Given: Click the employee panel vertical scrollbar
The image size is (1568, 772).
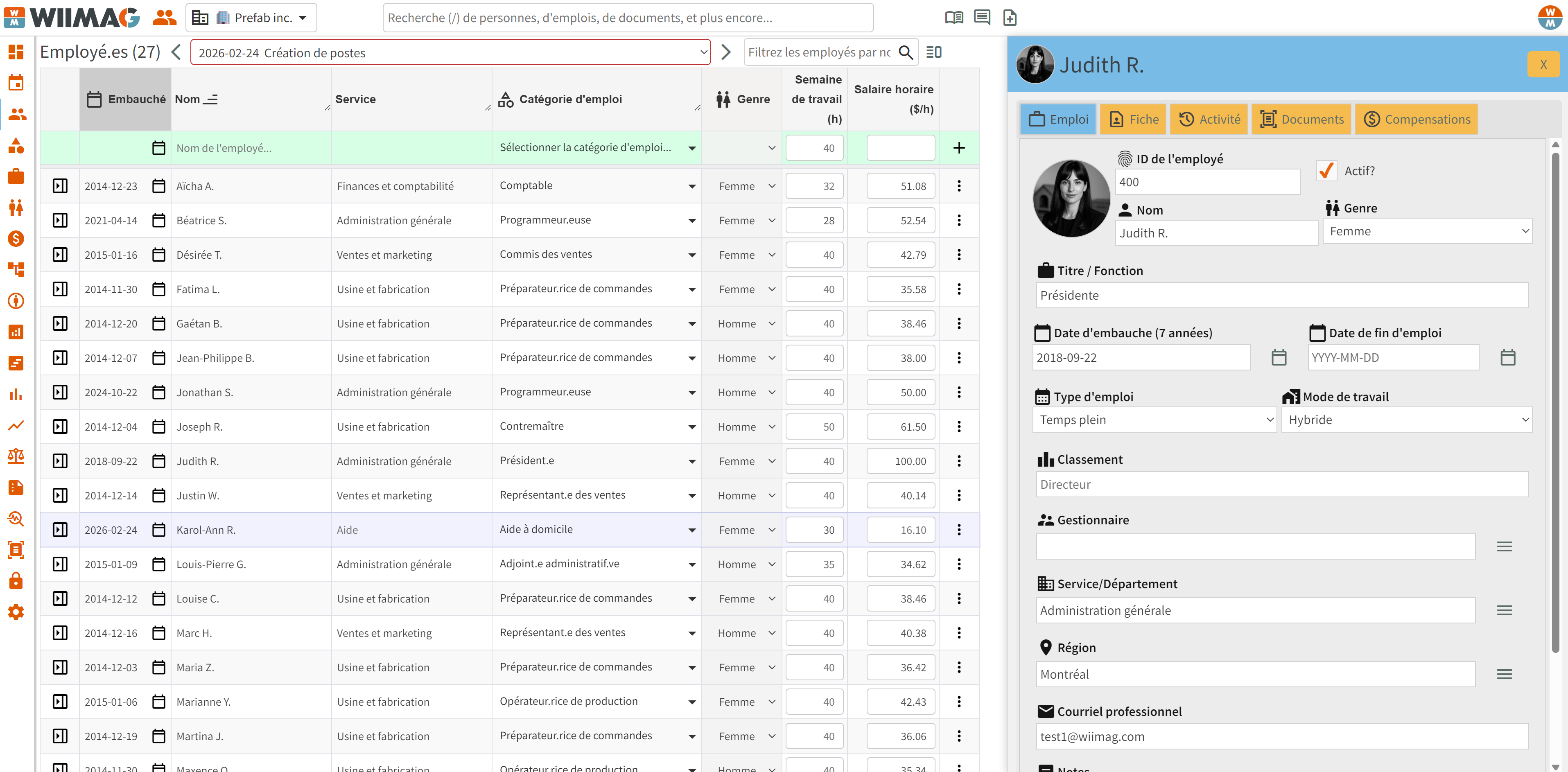Looking at the screenshot, I should (1554, 402).
